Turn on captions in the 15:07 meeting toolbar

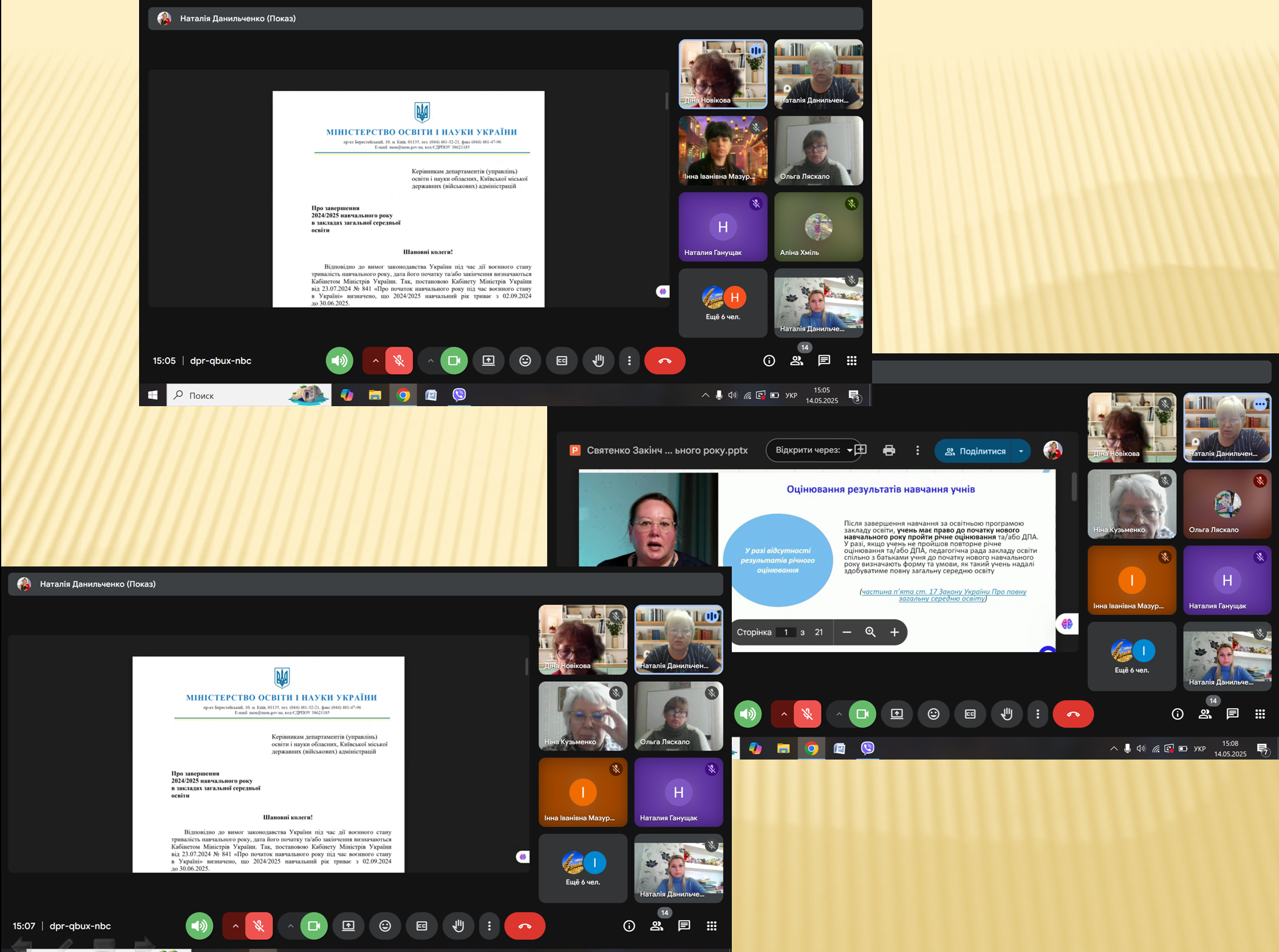pos(421,926)
